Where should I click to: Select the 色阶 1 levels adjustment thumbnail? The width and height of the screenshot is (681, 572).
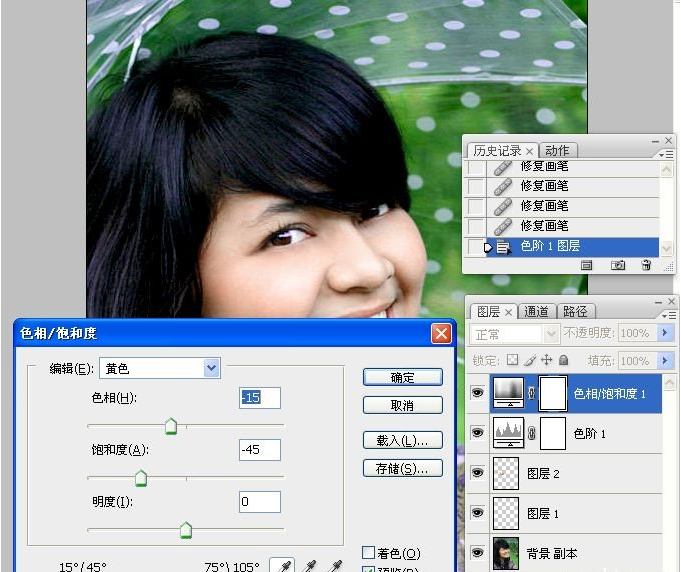click(x=508, y=433)
